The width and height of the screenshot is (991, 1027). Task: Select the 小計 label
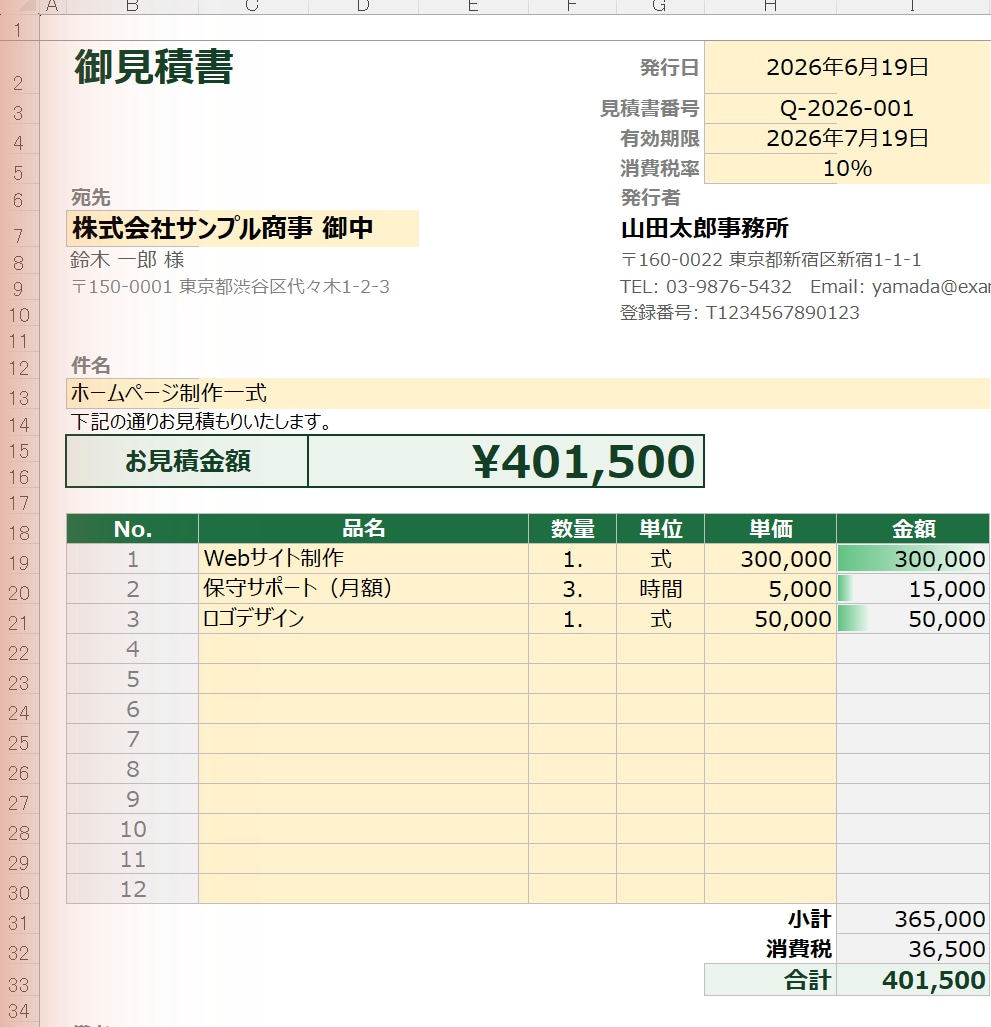(x=810, y=919)
